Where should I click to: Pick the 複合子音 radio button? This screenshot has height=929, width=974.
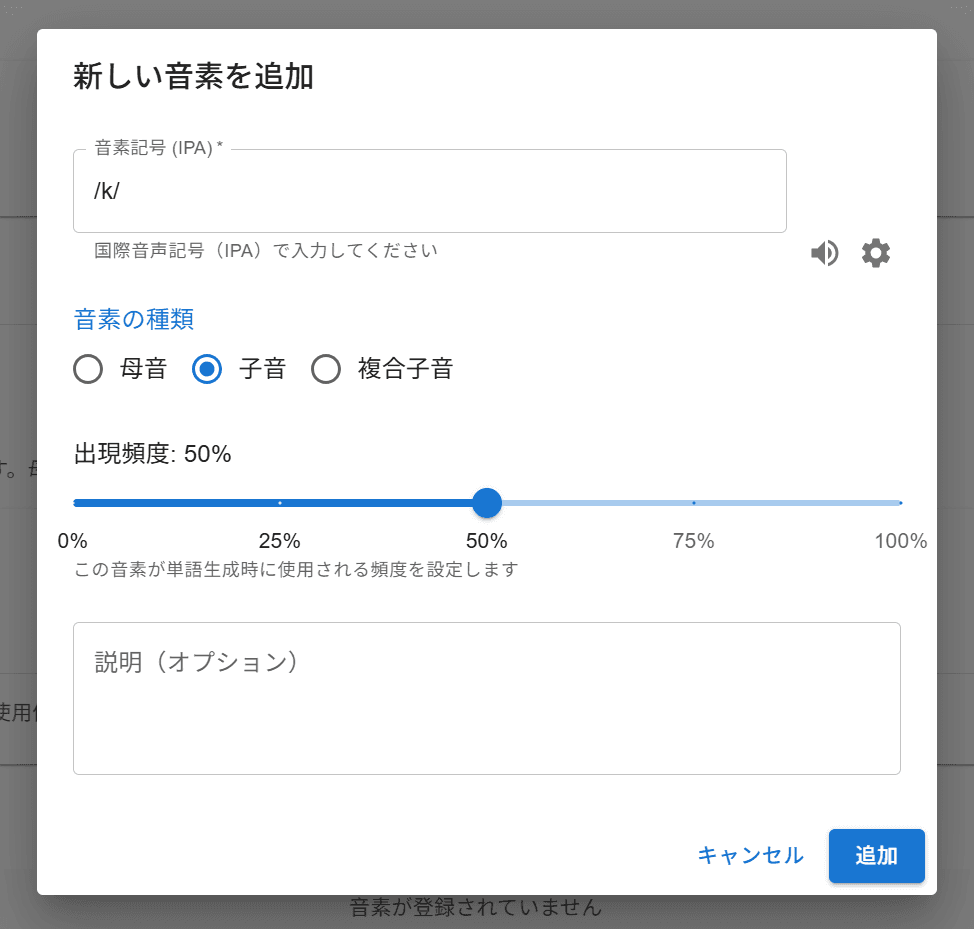pos(326,370)
